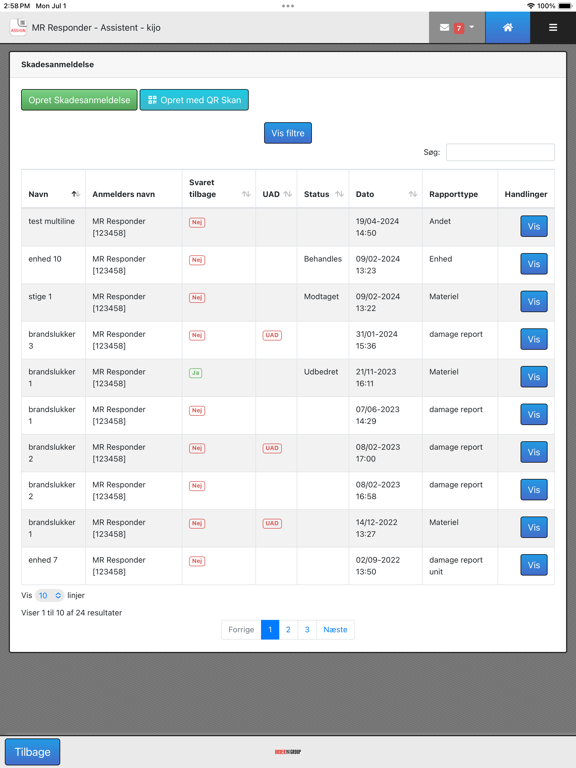Click the Ja badge for brandslukker 1
Image resolution: width=576 pixels, height=768 pixels.
point(195,373)
